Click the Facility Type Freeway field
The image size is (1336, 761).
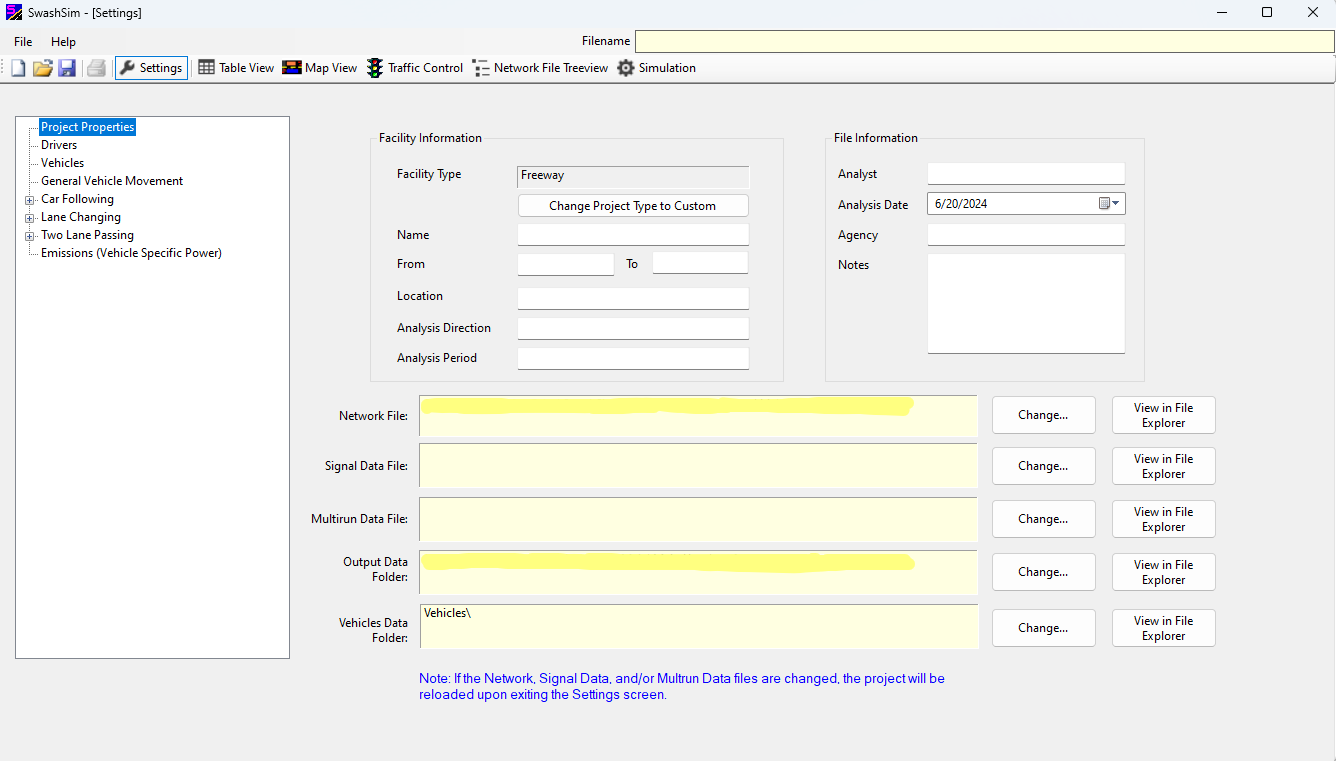633,177
